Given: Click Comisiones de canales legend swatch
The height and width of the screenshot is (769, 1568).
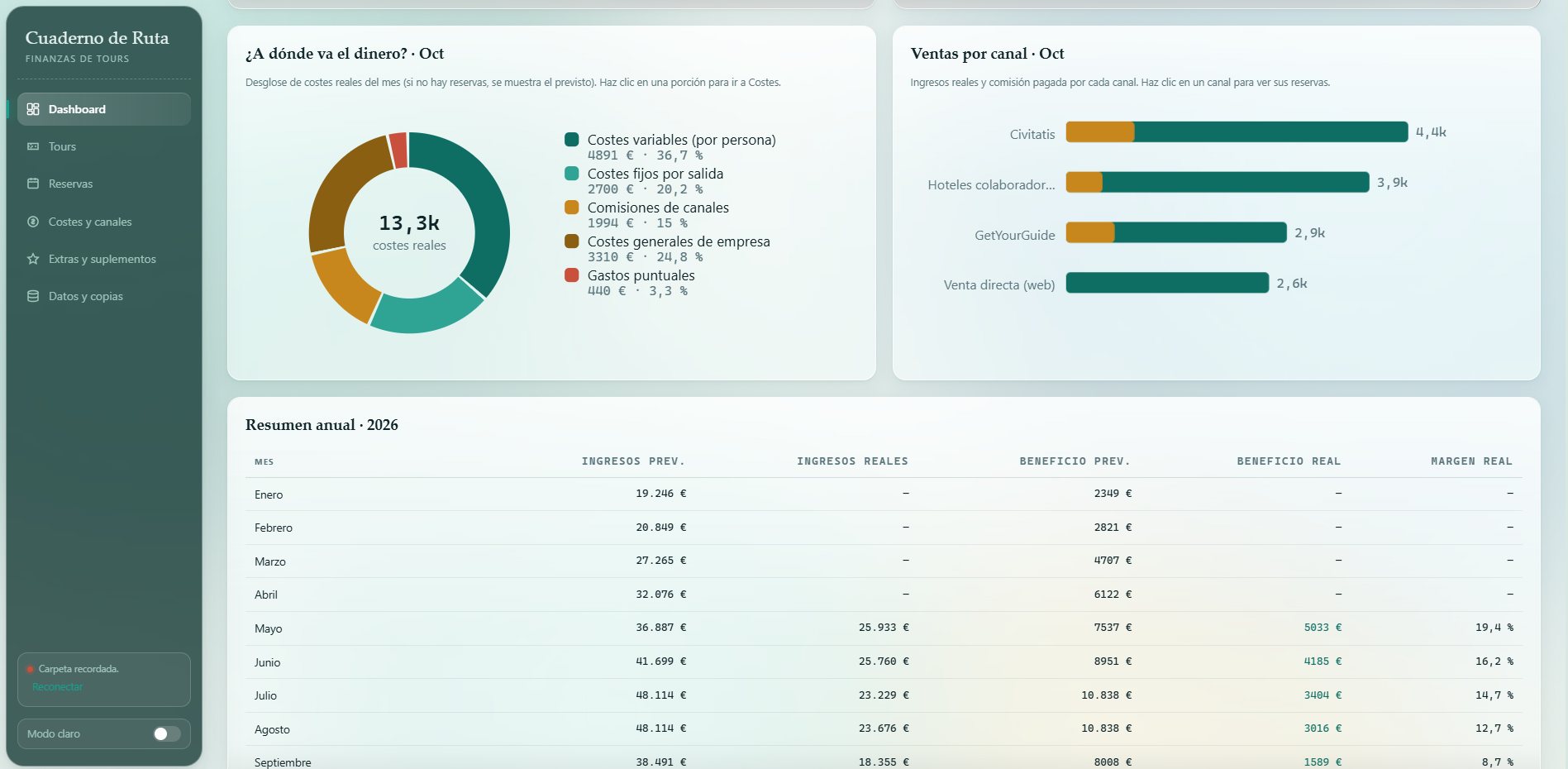Looking at the screenshot, I should pyautogui.click(x=571, y=207).
